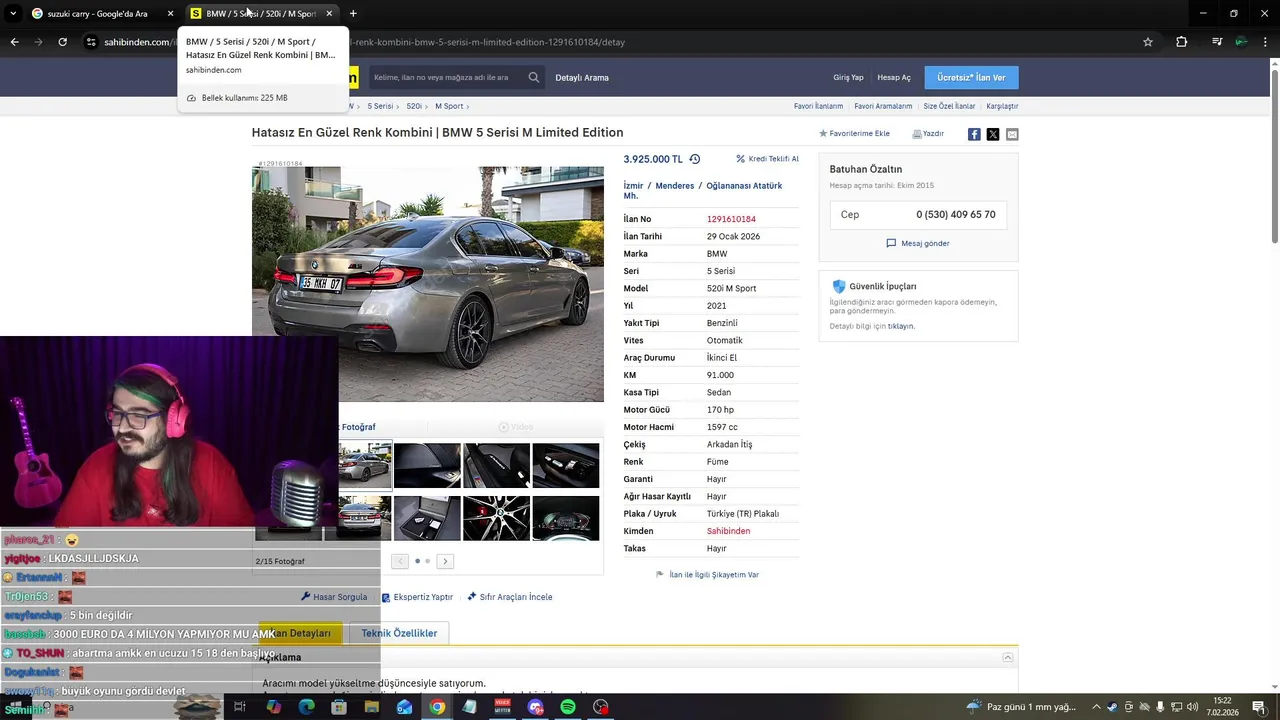Click Ekspertiz Yaptır link
Viewport: 1280px width, 720px height.
(417, 597)
